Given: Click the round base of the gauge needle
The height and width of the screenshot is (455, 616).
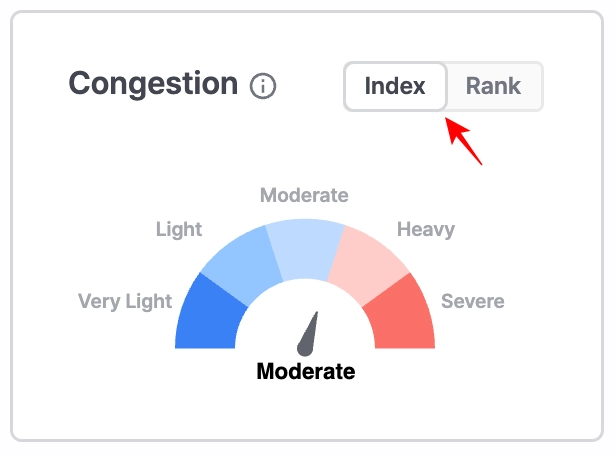Looking at the screenshot, I should 305,346.
